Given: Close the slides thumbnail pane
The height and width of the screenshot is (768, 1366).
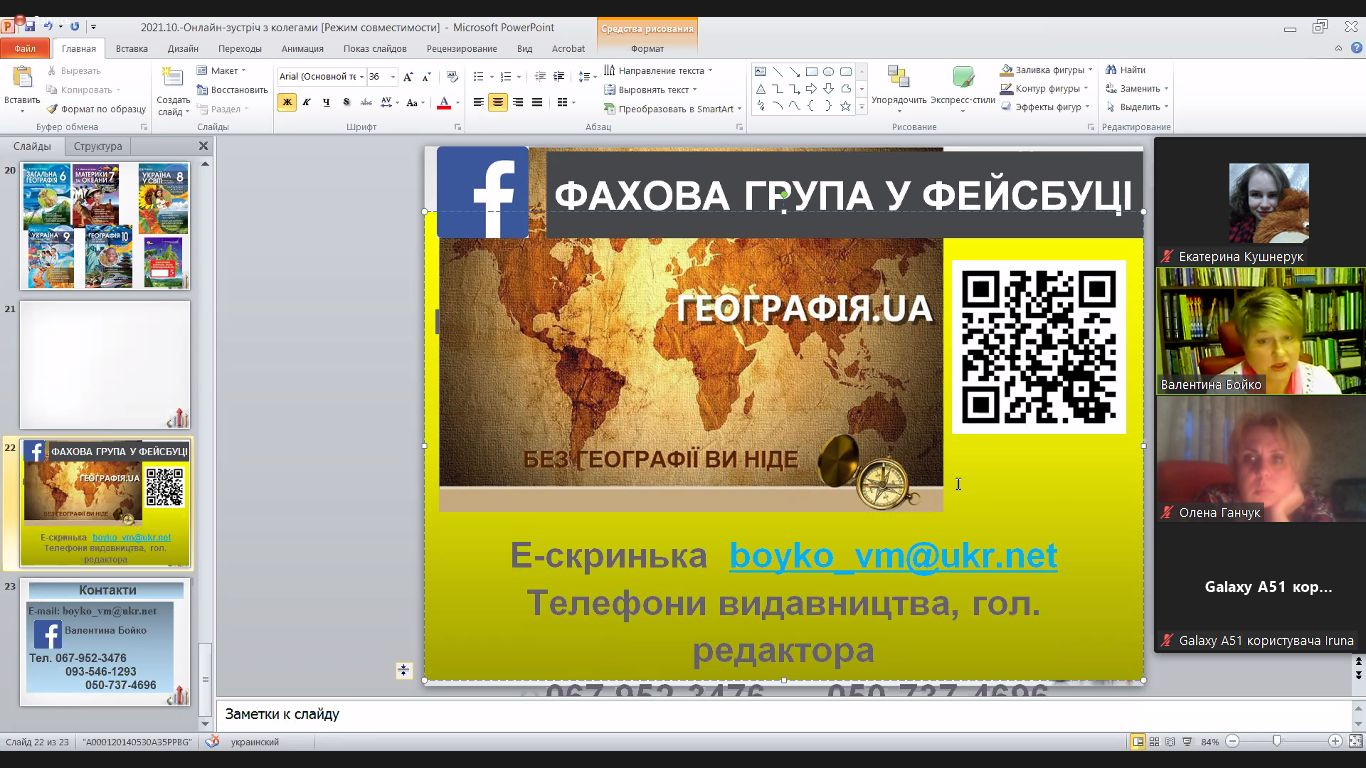Looking at the screenshot, I should pos(203,146).
